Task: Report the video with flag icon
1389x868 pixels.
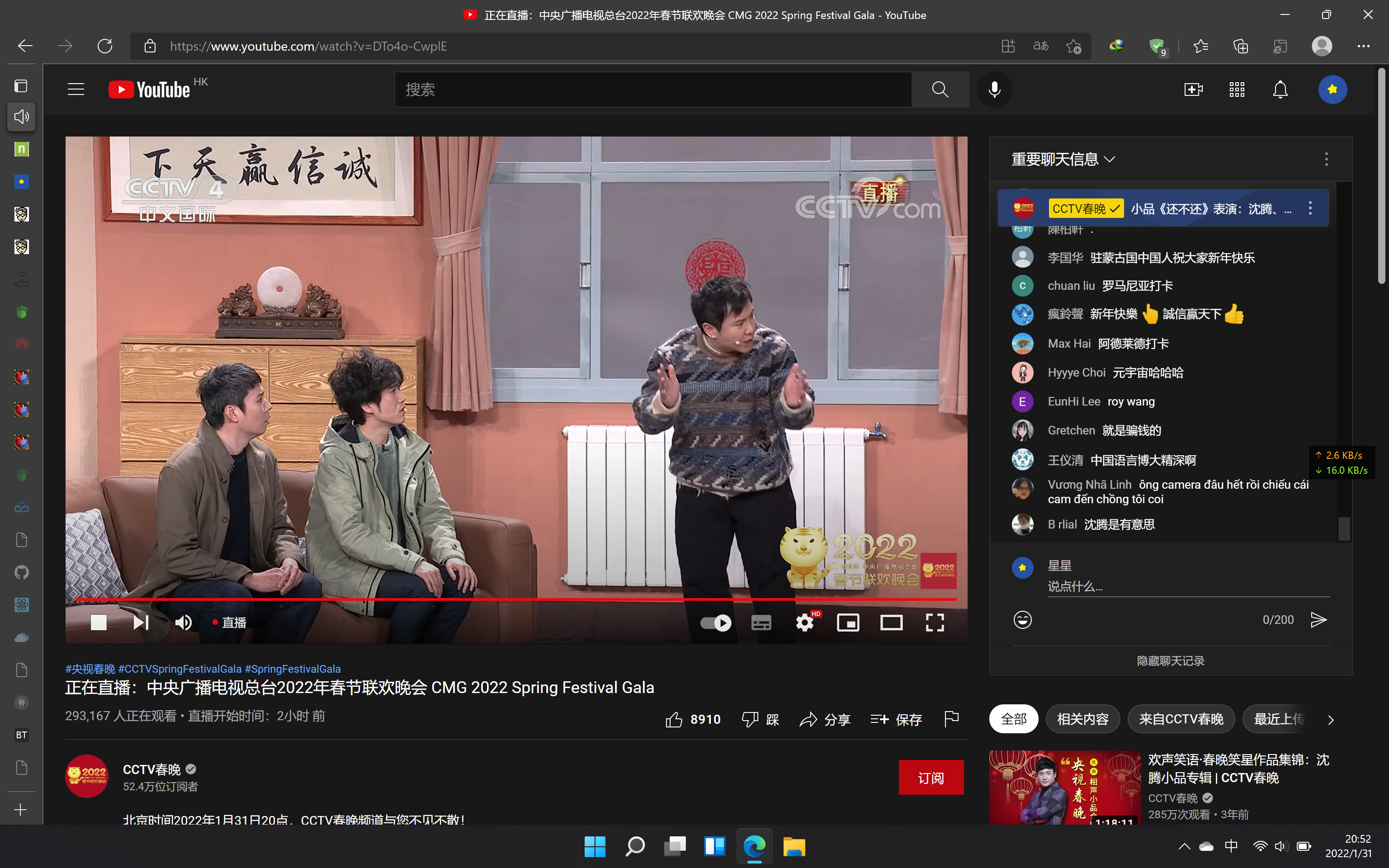Action: click(x=951, y=719)
